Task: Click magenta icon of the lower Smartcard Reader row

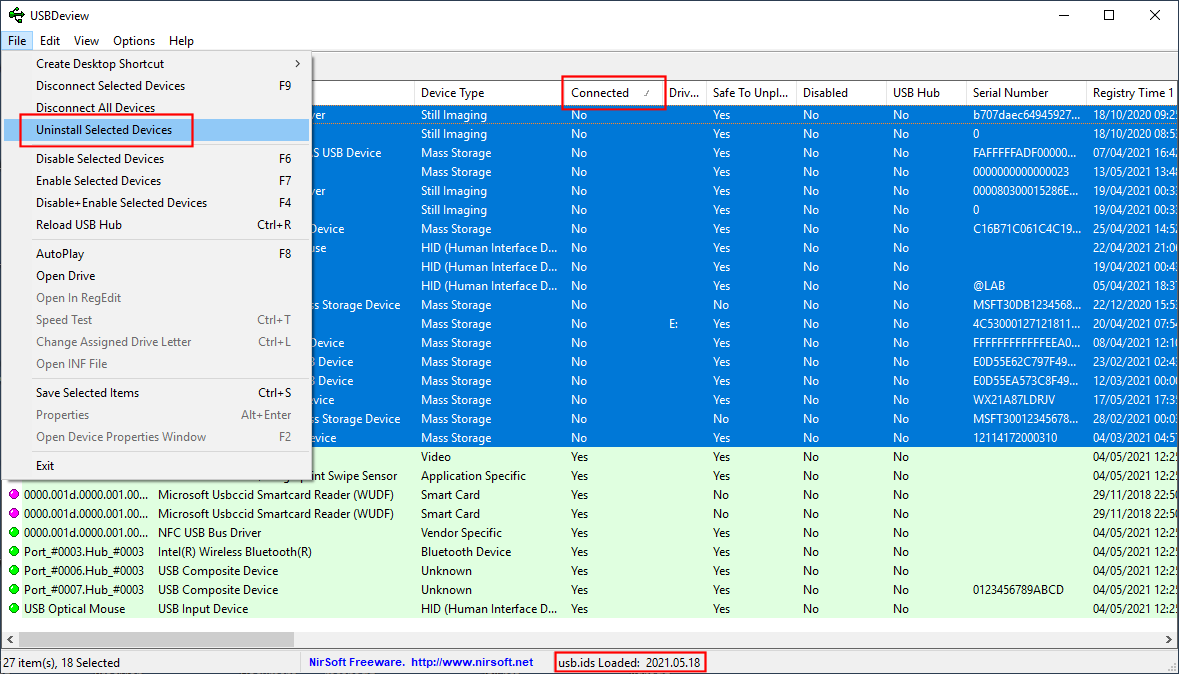Action: coord(14,514)
